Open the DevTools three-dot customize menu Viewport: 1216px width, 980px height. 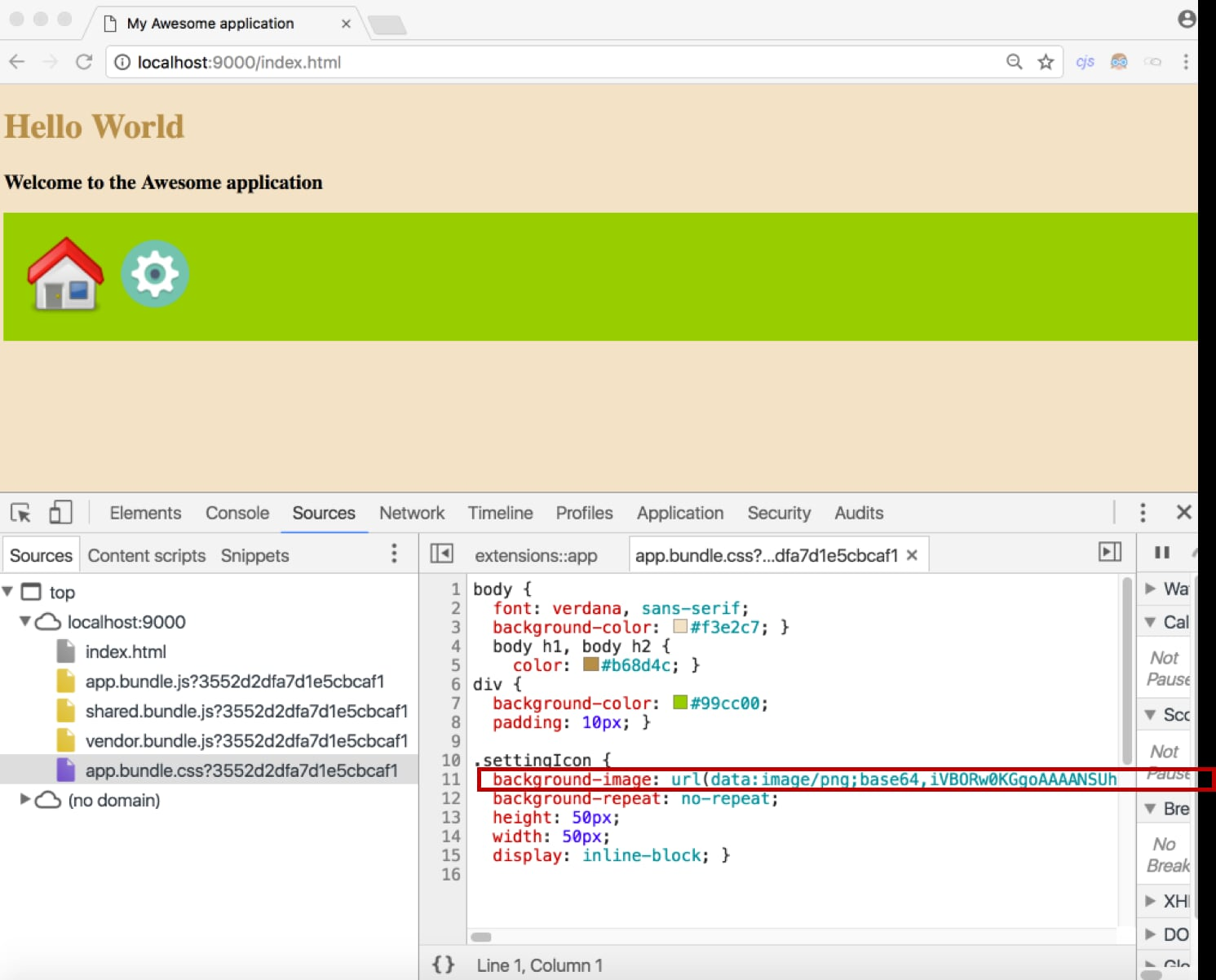pyautogui.click(x=1143, y=512)
